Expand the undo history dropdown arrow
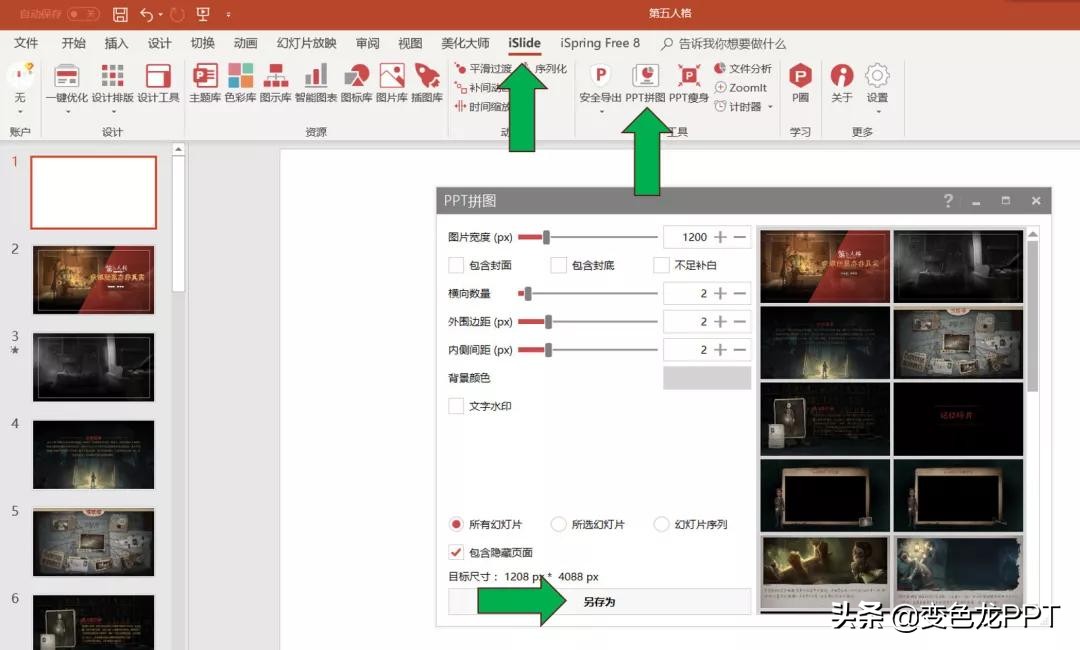Image resolution: width=1080 pixels, height=650 pixels. [160, 14]
